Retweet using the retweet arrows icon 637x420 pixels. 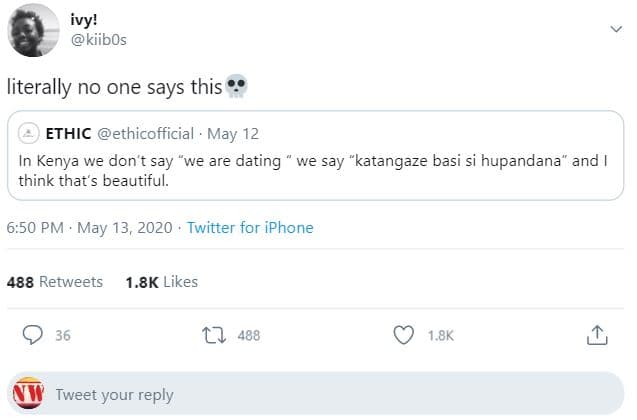click(215, 335)
